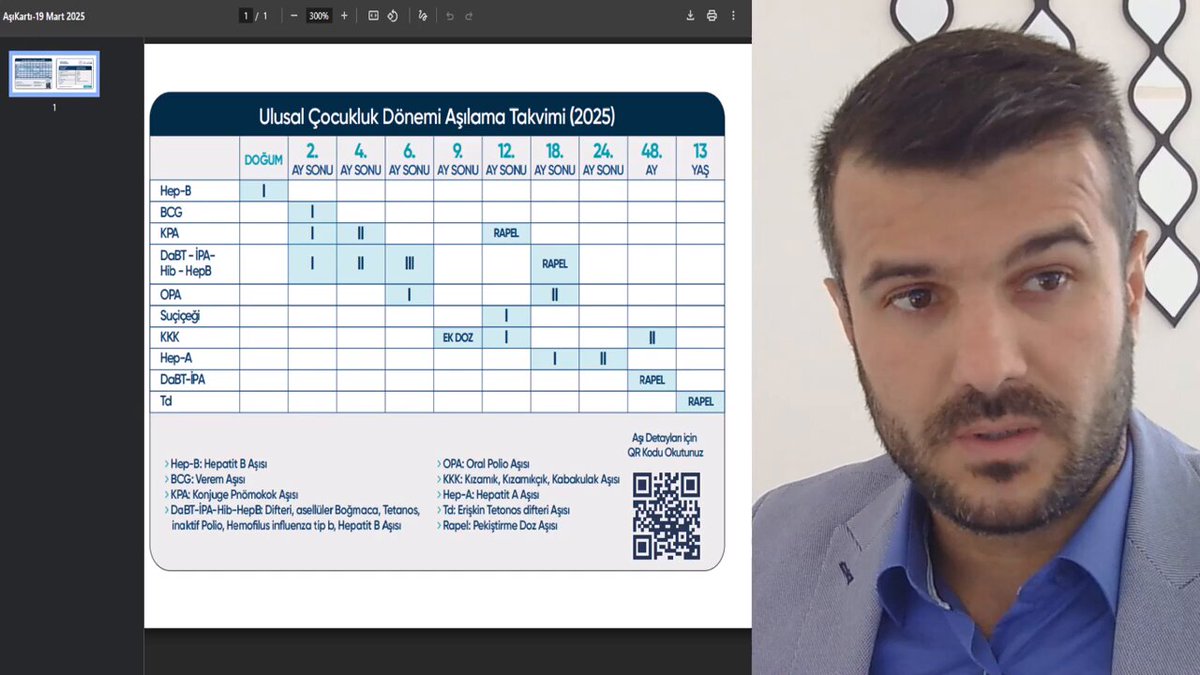Zoom out with the minus button

(294, 16)
